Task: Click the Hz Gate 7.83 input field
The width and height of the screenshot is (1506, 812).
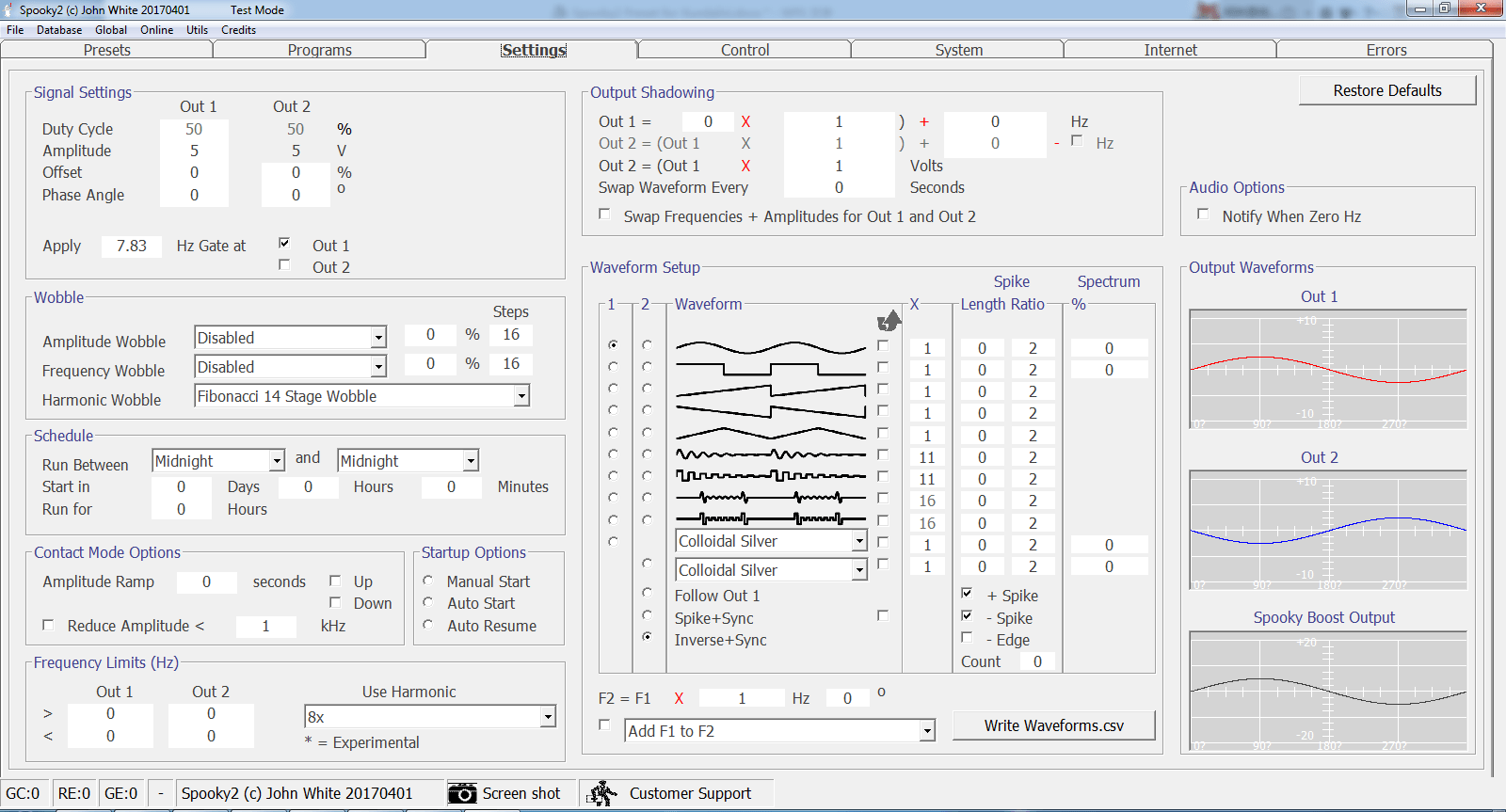Action: click(132, 246)
